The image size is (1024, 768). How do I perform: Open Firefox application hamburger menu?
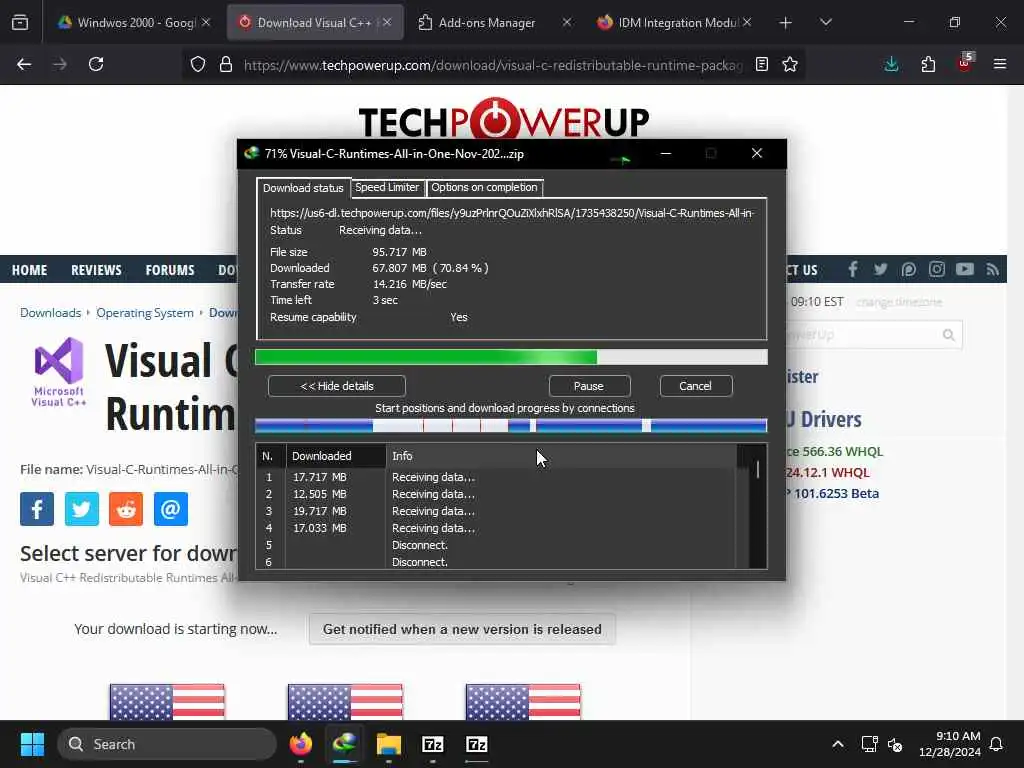click(1000, 64)
